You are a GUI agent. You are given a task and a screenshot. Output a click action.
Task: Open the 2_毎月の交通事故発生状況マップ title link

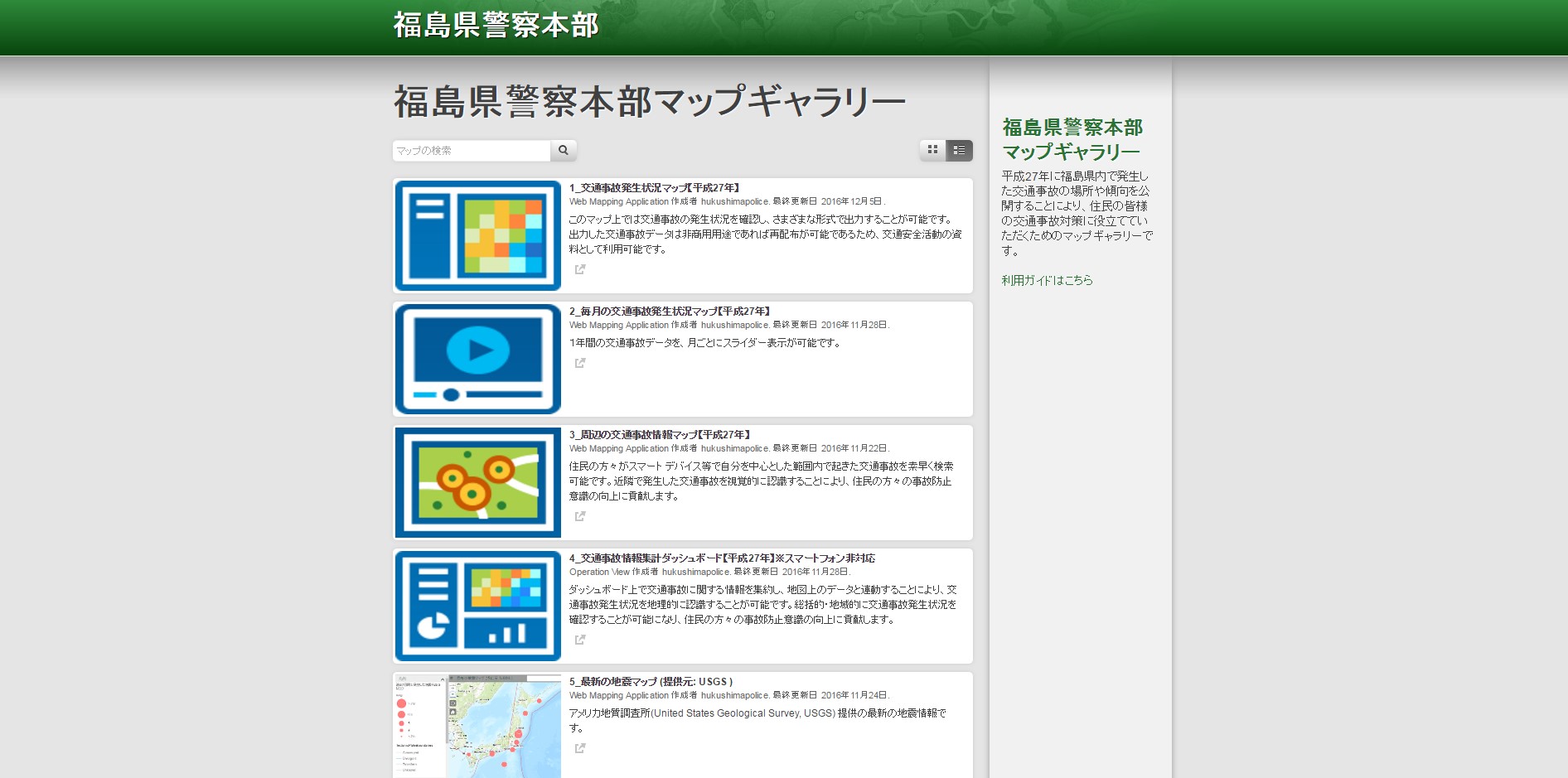(670, 312)
